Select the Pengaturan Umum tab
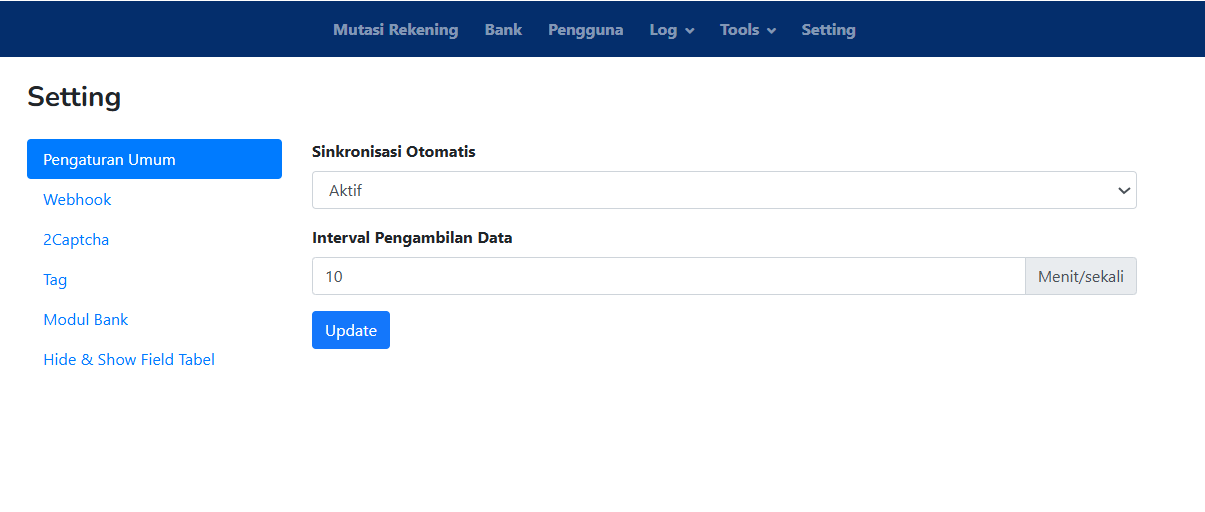 154,159
